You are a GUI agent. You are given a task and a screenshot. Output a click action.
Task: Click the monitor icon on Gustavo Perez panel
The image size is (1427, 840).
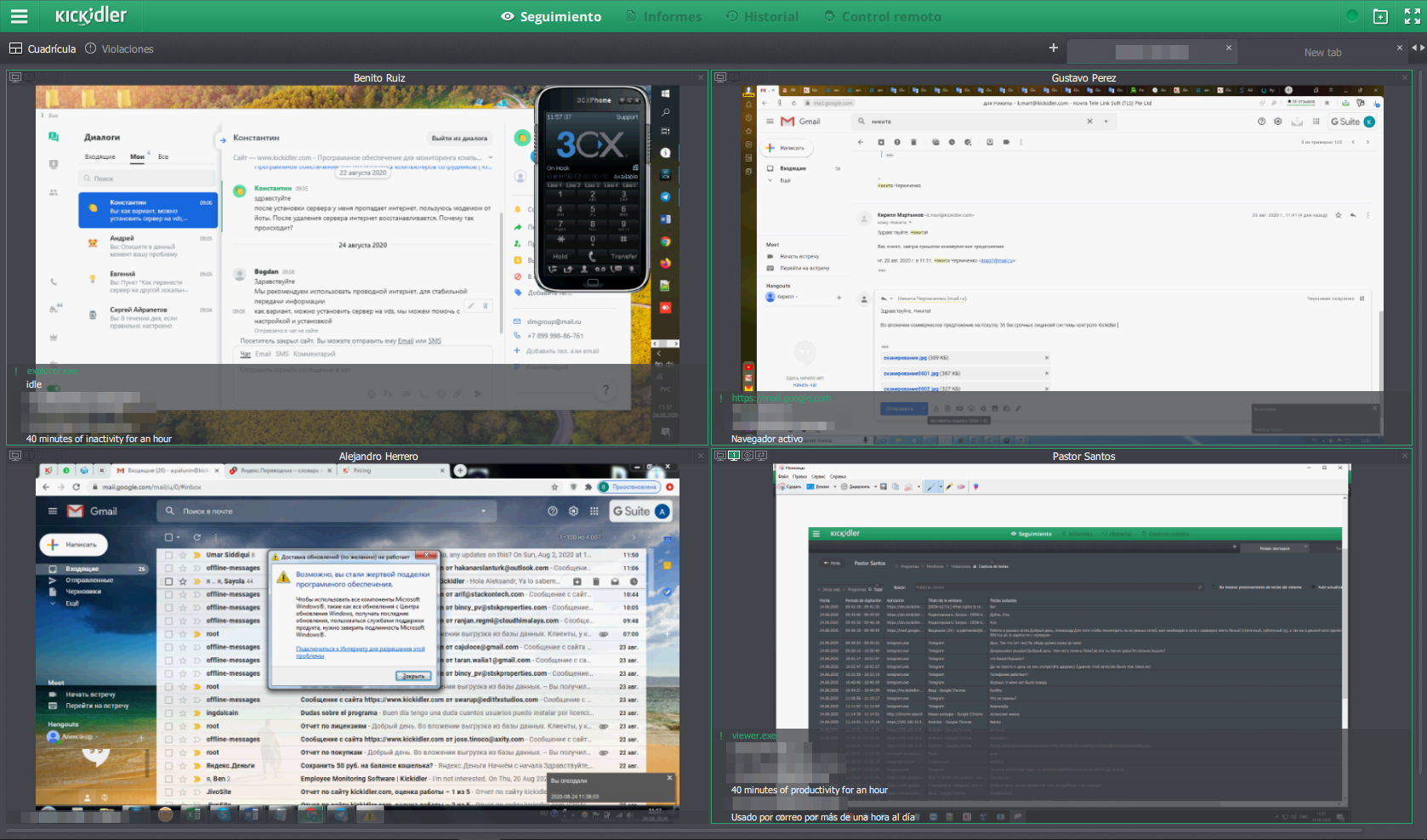coord(720,77)
